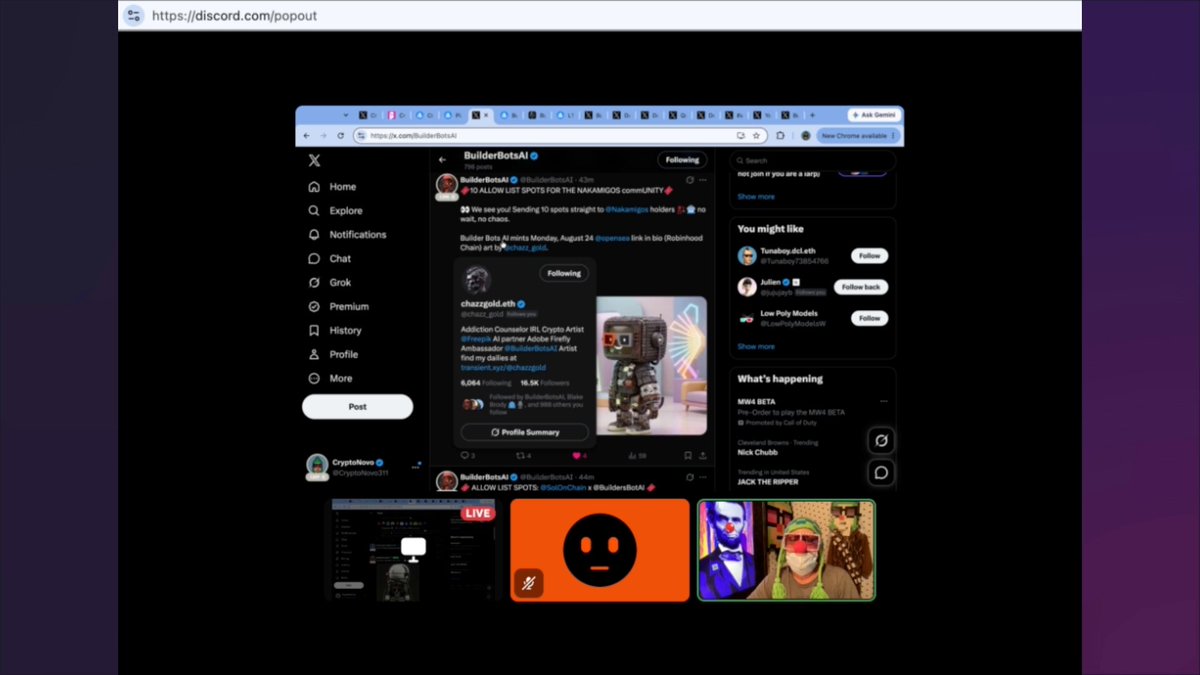The height and width of the screenshot is (675, 1200).
Task: Click the Premium icon in the sidebar
Action: 314,307
